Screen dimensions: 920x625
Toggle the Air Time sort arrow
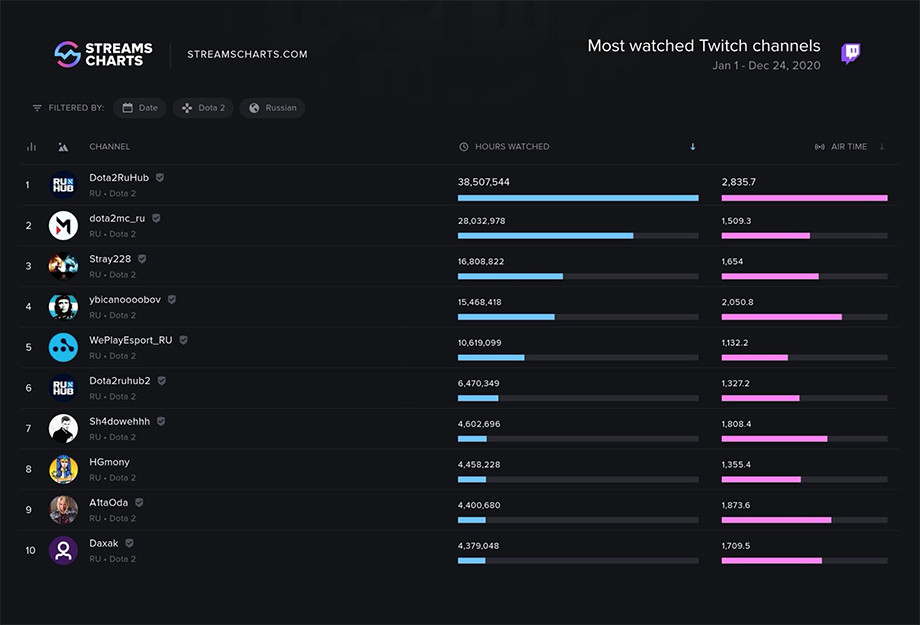pos(881,147)
